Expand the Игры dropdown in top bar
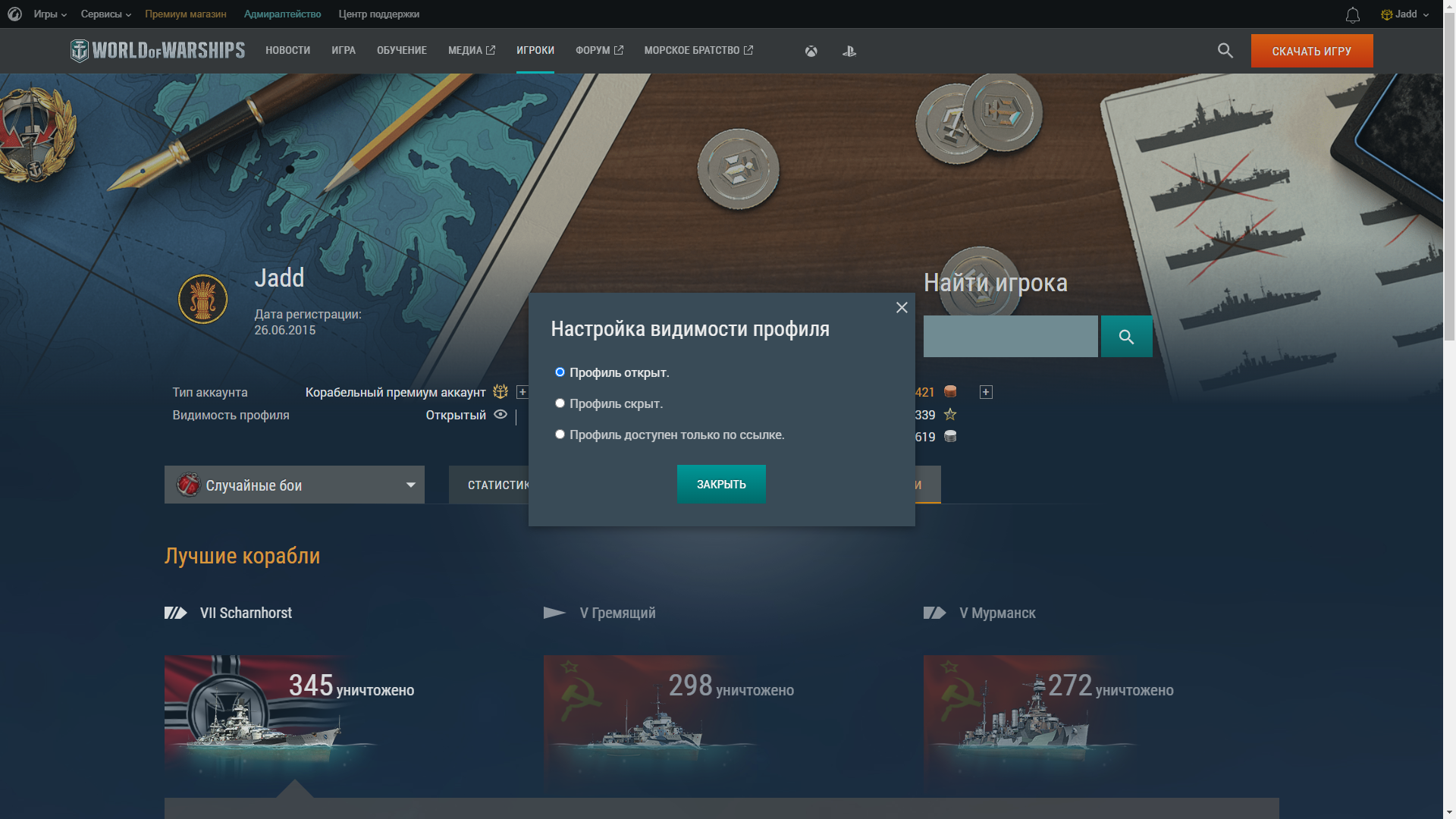 50,14
